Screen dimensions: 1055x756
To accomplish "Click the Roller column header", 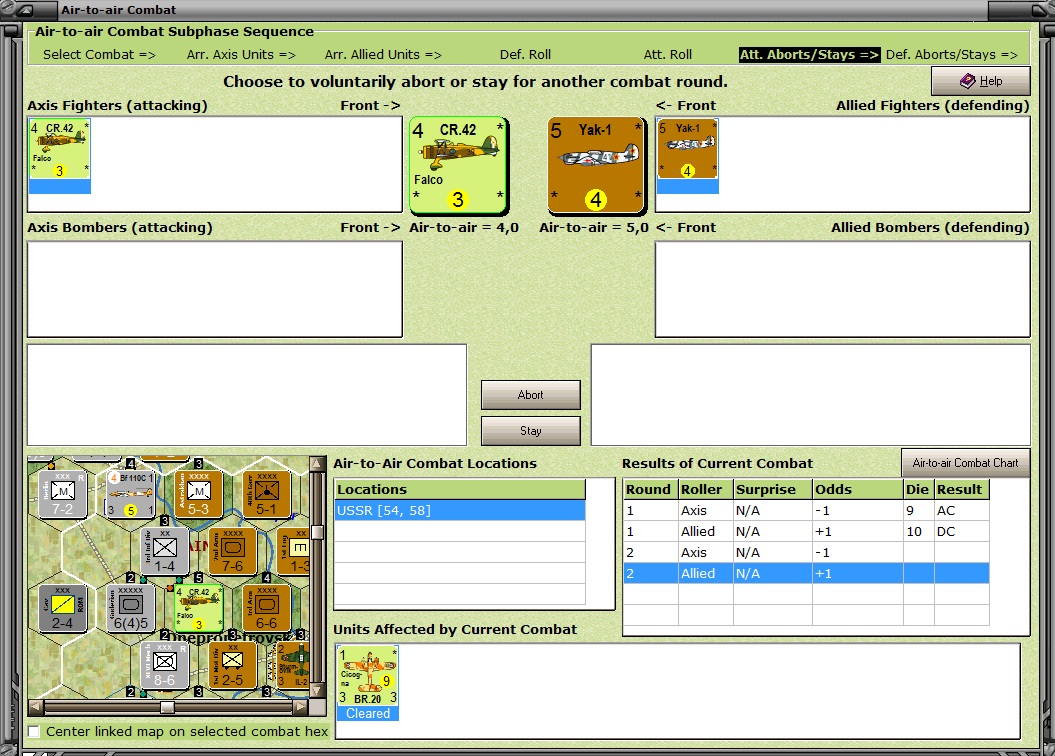I will coord(706,489).
